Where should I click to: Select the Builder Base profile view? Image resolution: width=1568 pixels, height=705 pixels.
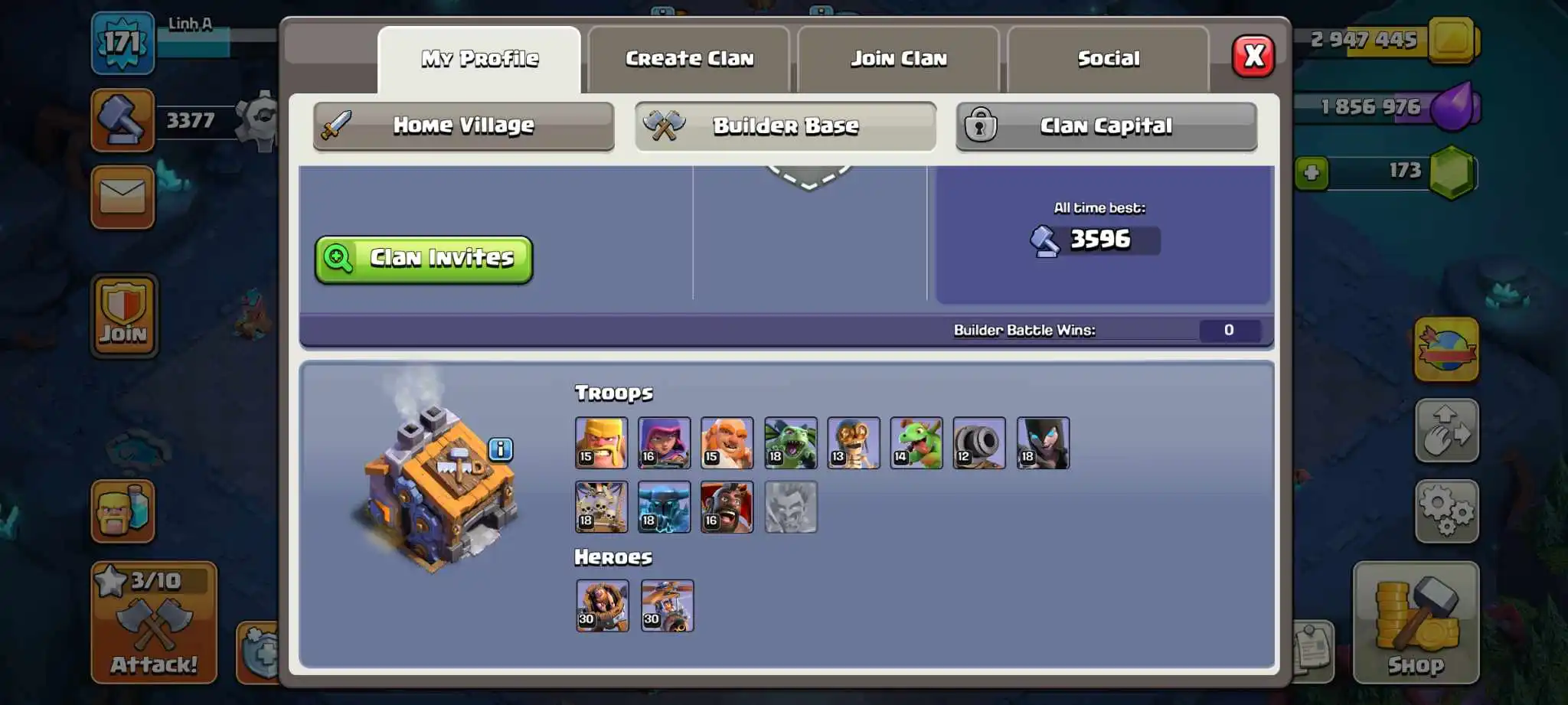click(786, 126)
